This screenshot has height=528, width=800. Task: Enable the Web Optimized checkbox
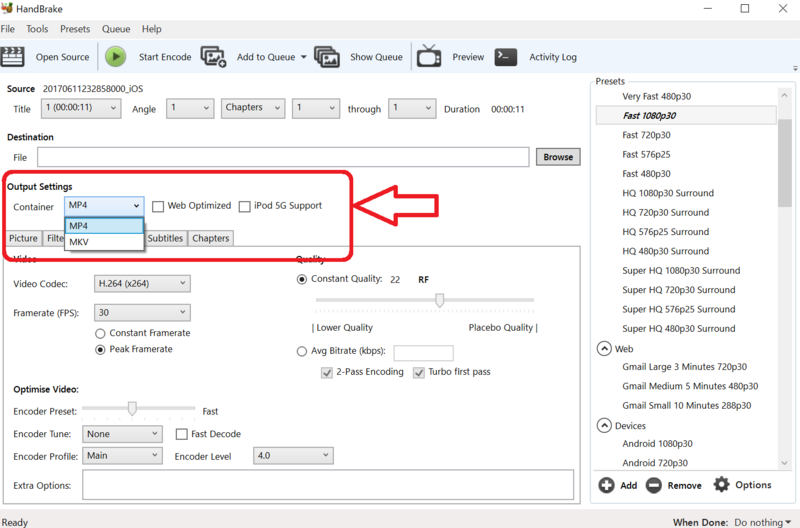tap(158, 207)
